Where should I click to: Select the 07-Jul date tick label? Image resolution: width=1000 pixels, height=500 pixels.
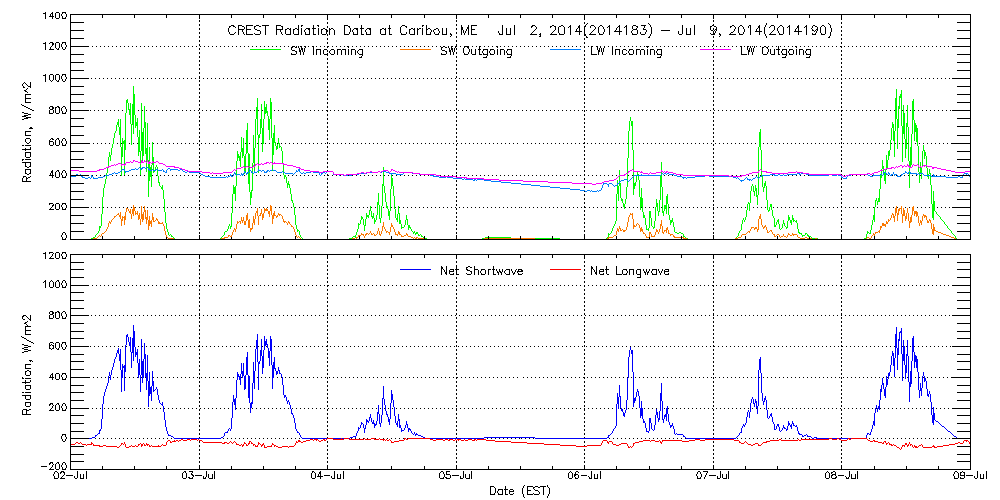click(x=713, y=476)
